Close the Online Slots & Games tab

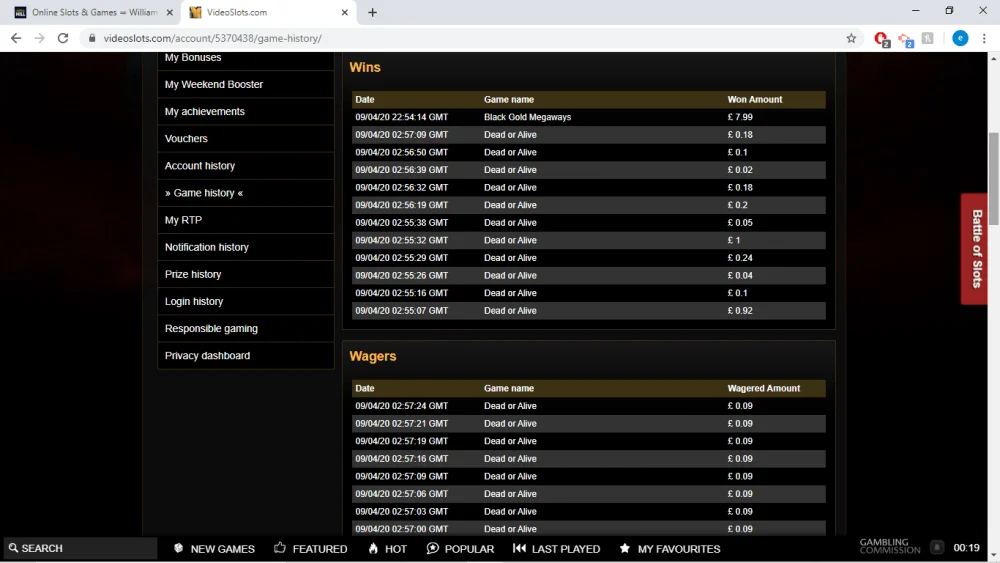tap(170, 12)
